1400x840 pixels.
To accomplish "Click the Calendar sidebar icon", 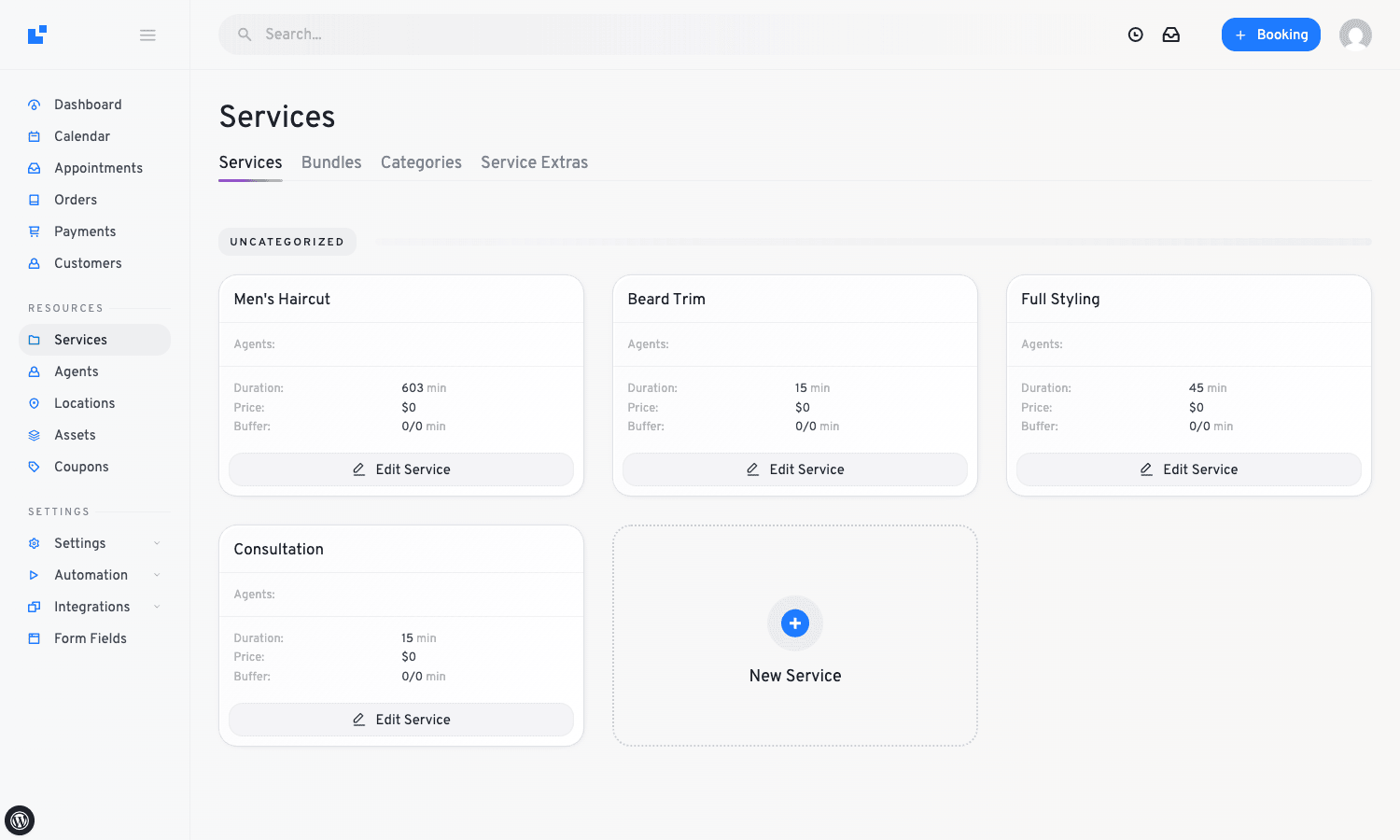I will pos(35,136).
